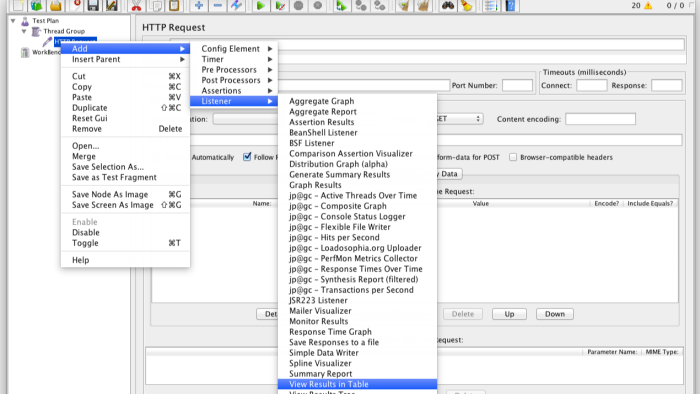This screenshot has width=700, height=394.
Task: Click the Stop test toolbar icon
Action: [x=299, y=5]
